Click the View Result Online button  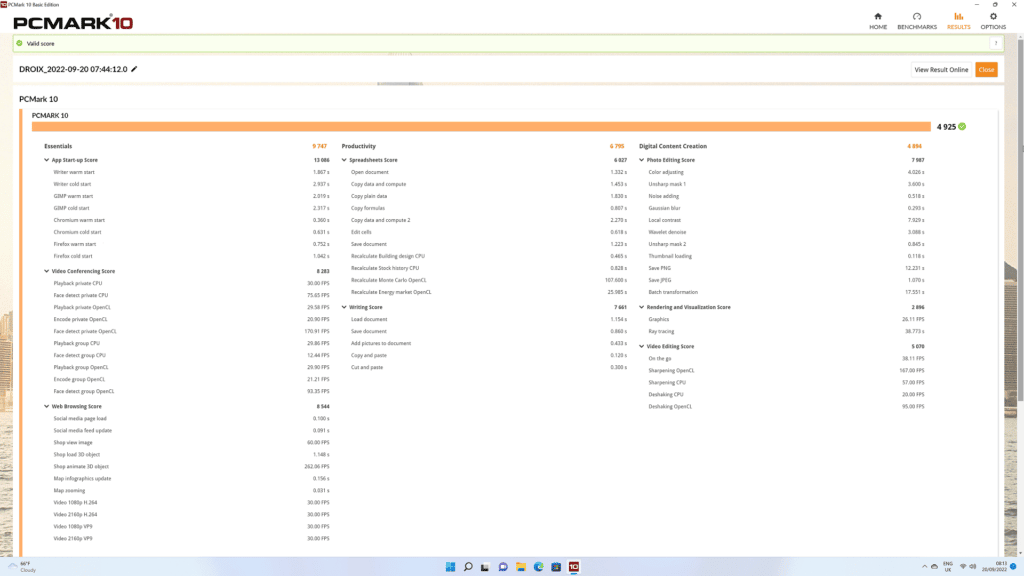coord(941,70)
